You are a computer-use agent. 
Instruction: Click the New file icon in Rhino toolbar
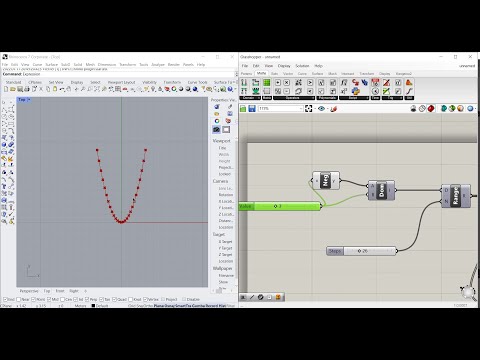coord(6,89)
